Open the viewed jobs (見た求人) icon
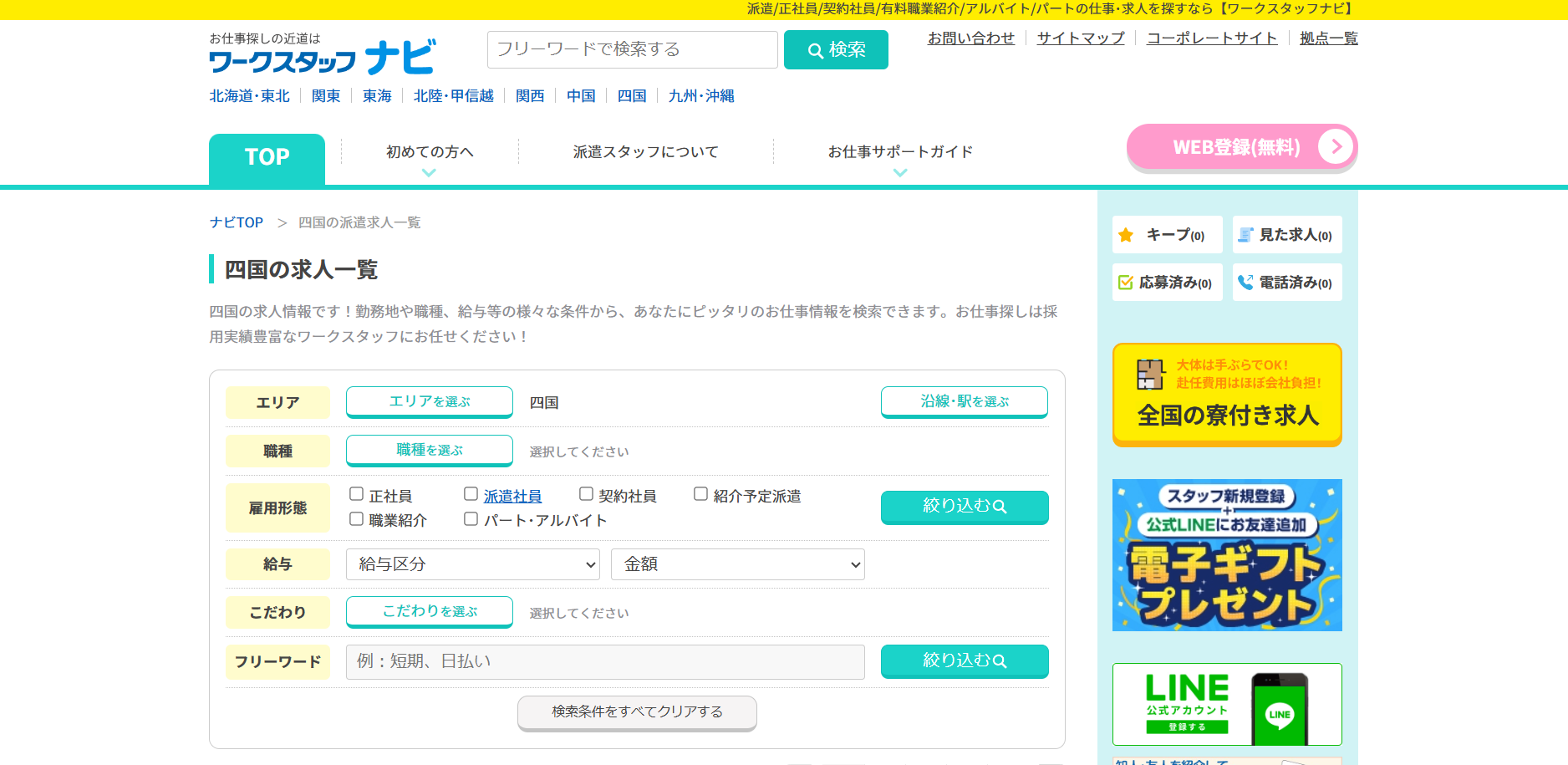The image size is (1568, 765). click(1245, 235)
